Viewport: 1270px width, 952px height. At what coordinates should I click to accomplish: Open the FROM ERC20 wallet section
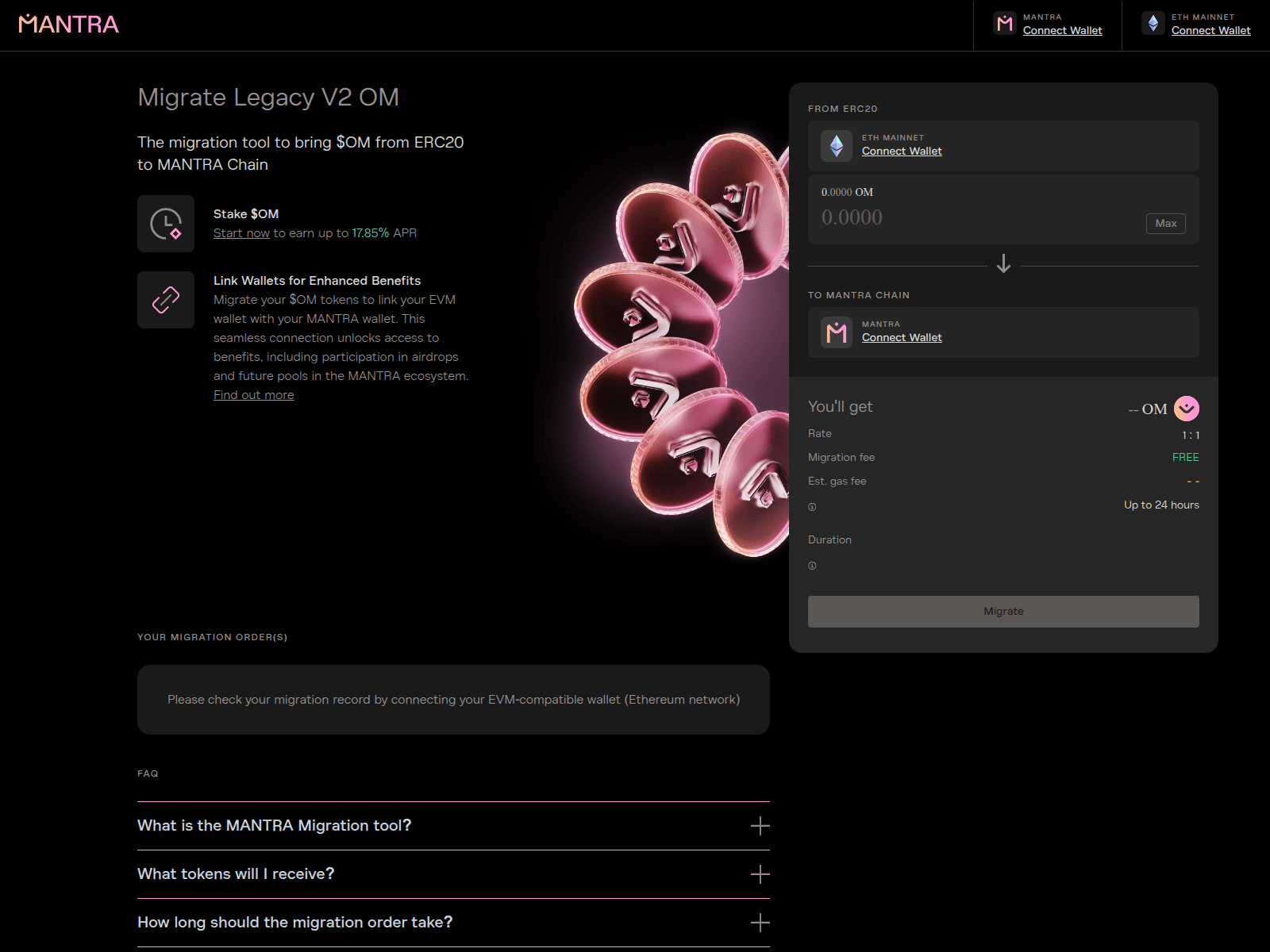pos(1003,146)
